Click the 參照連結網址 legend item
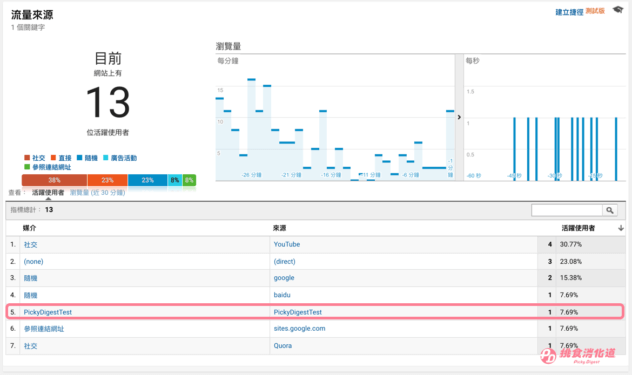 pyautogui.click(x=48, y=167)
